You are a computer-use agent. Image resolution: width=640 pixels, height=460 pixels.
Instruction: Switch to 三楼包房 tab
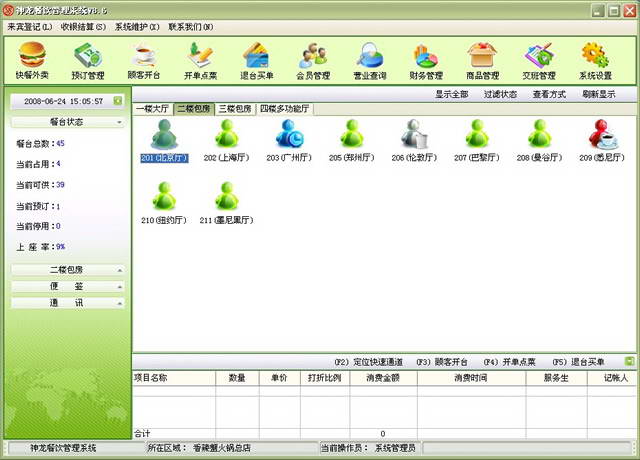click(235, 109)
